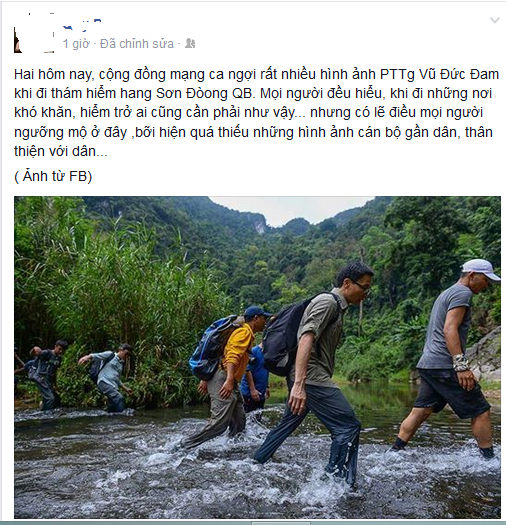Open the post options chevron menu

pyautogui.click(x=495, y=20)
